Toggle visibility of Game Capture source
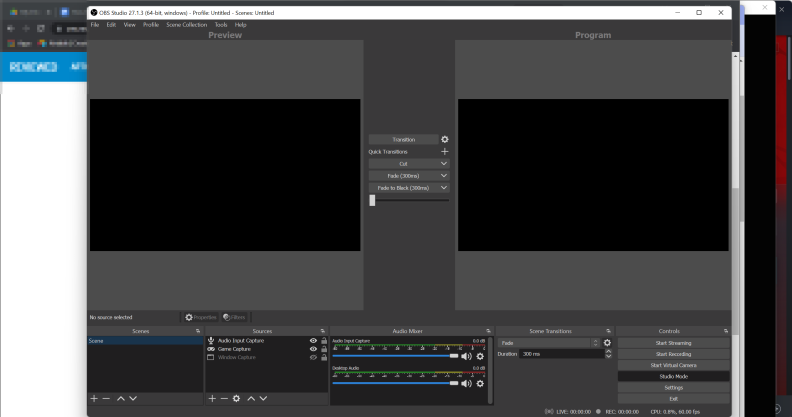Screen dimensions: 792x417 click(x=313, y=349)
